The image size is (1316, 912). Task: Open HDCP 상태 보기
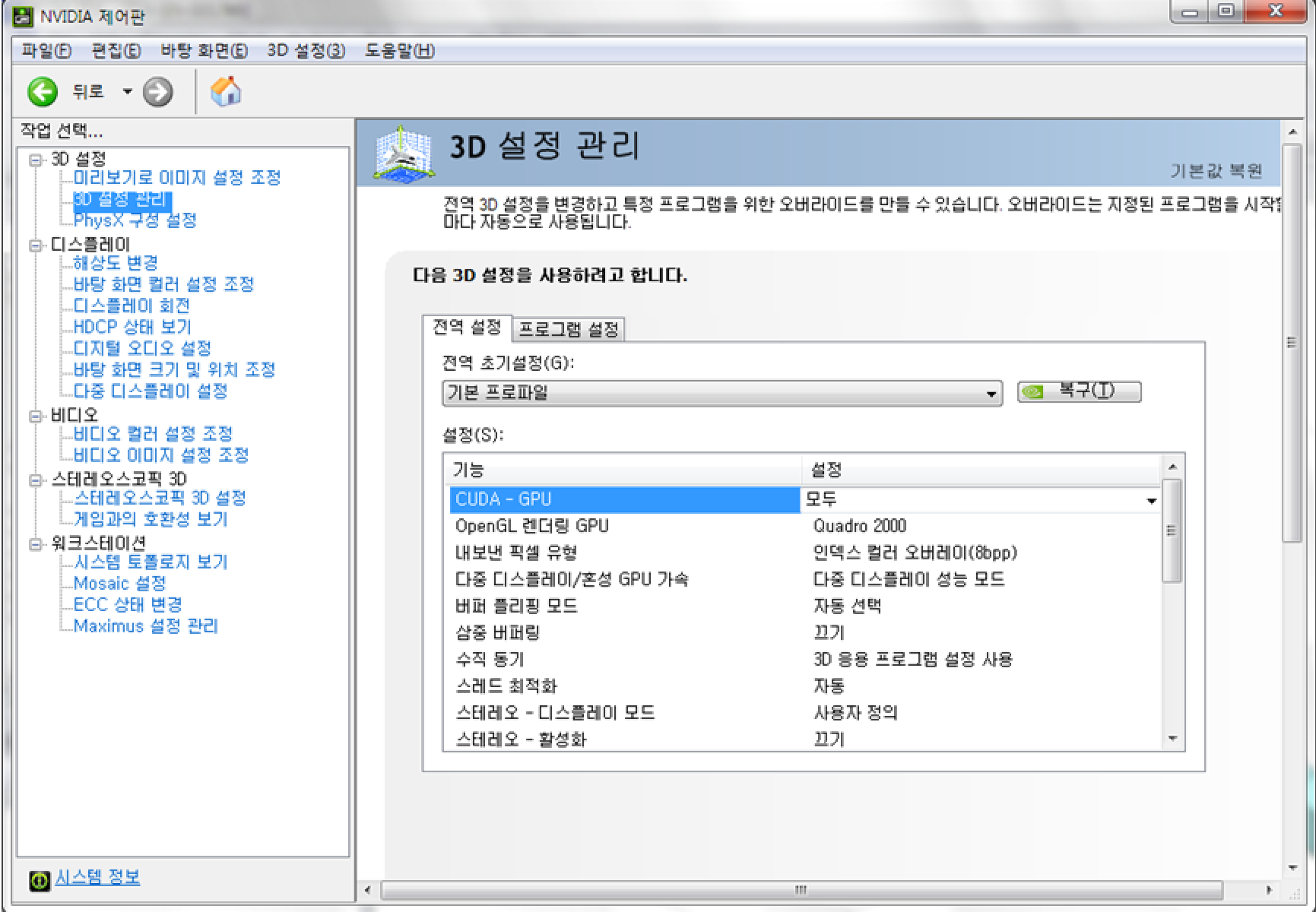(x=132, y=327)
